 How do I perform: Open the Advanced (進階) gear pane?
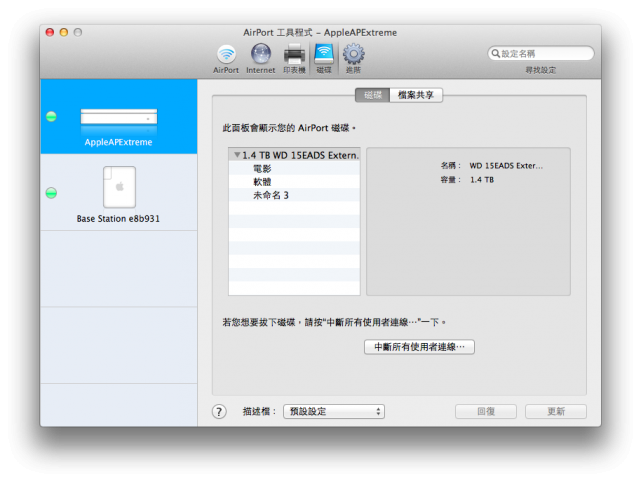tap(353, 59)
